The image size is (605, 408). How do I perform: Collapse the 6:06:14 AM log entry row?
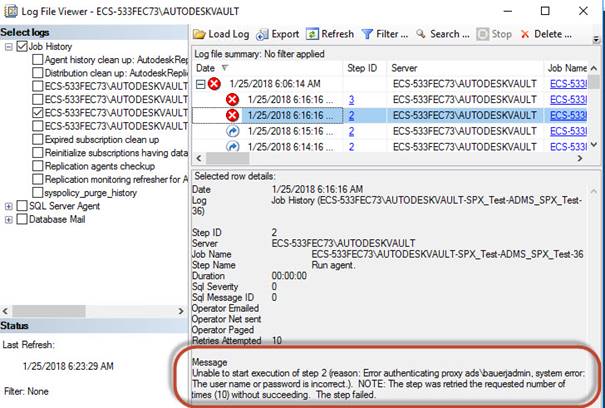coord(199,84)
